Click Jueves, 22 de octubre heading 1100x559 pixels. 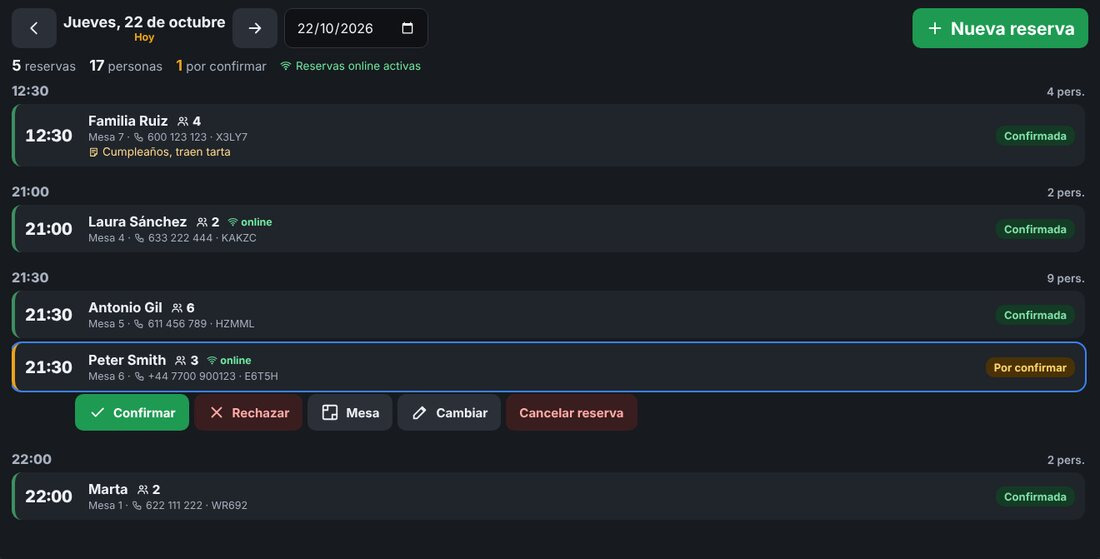coord(144,22)
